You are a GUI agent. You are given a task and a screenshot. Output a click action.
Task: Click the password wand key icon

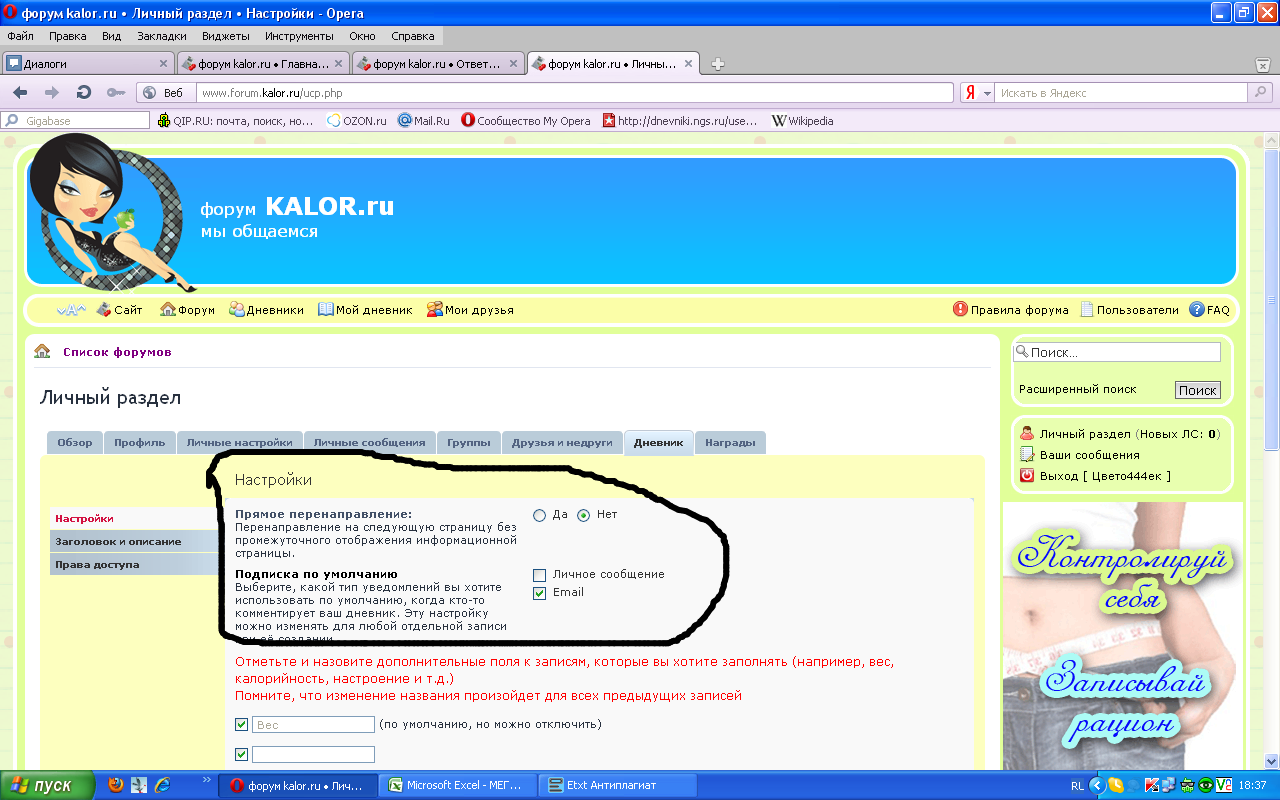point(116,92)
